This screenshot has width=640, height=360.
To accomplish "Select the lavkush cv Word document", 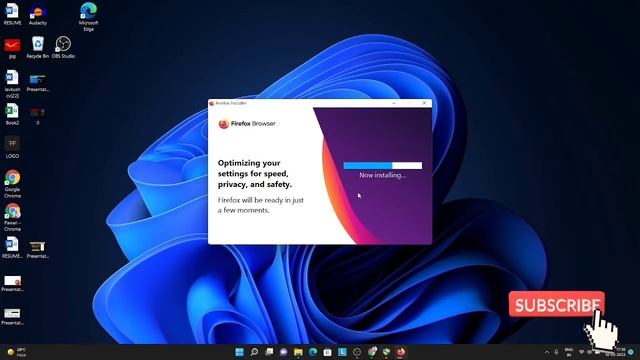I will pos(12,84).
